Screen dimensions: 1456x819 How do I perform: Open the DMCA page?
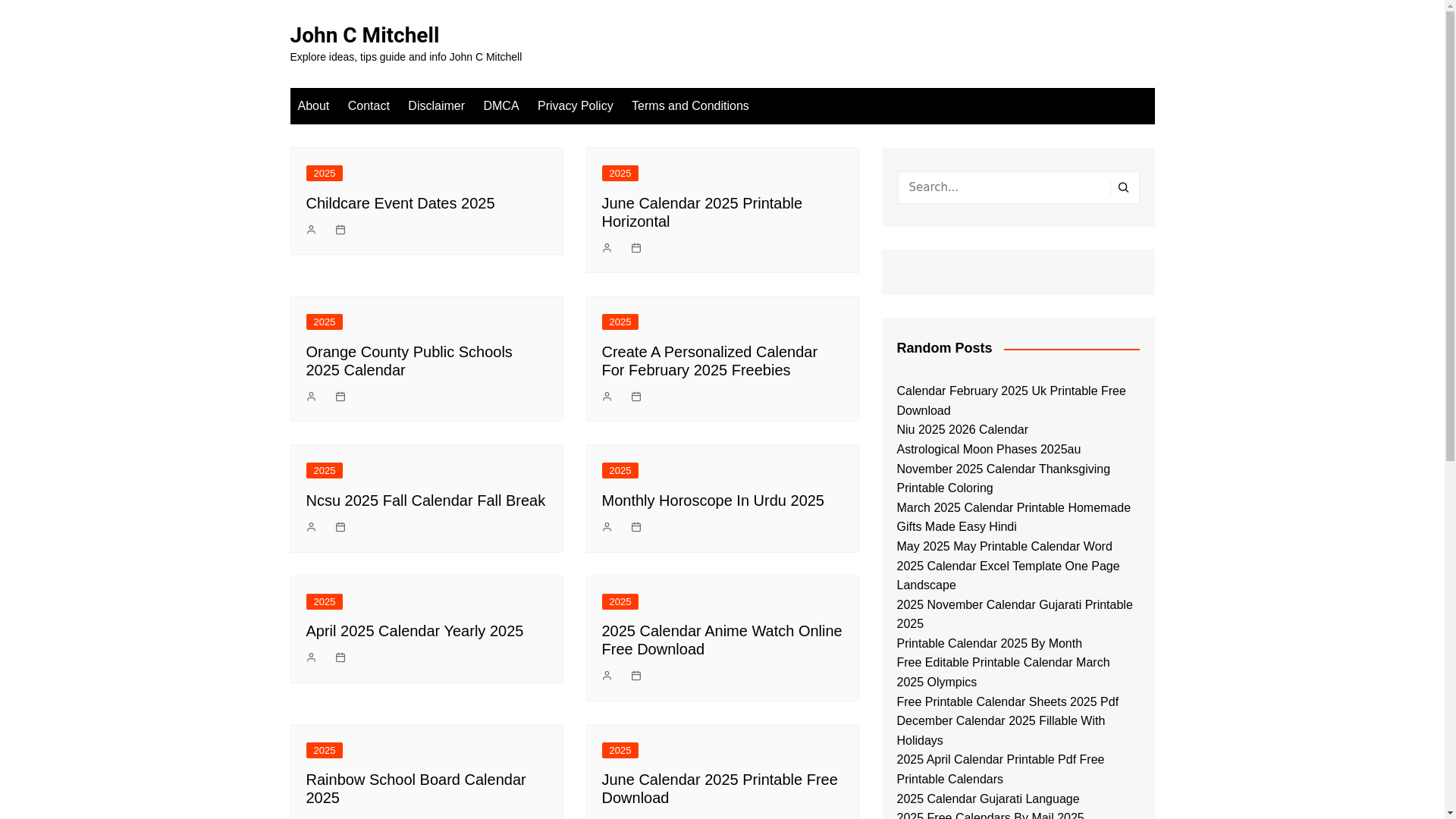pos(501,106)
